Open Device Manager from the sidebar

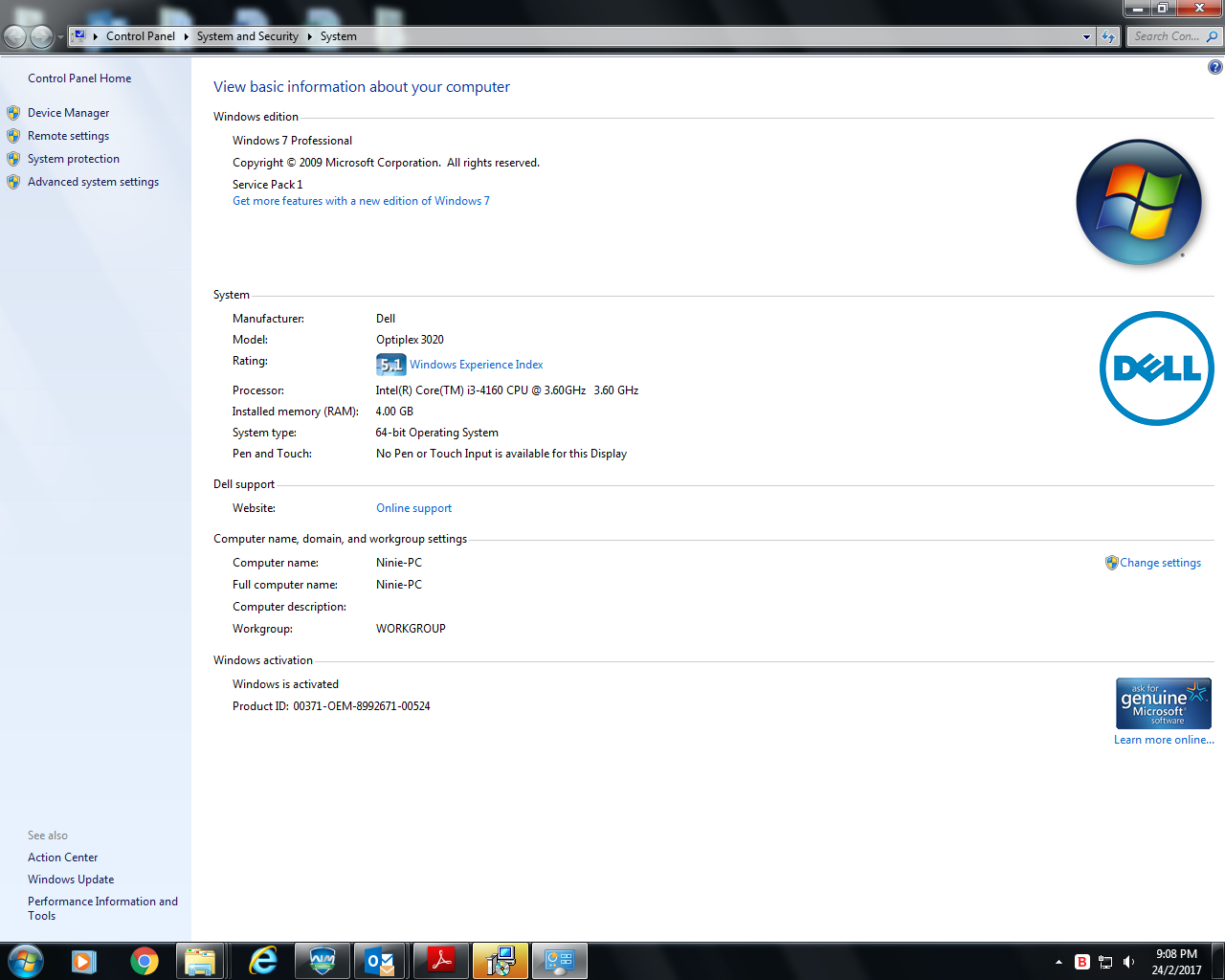(68, 113)
